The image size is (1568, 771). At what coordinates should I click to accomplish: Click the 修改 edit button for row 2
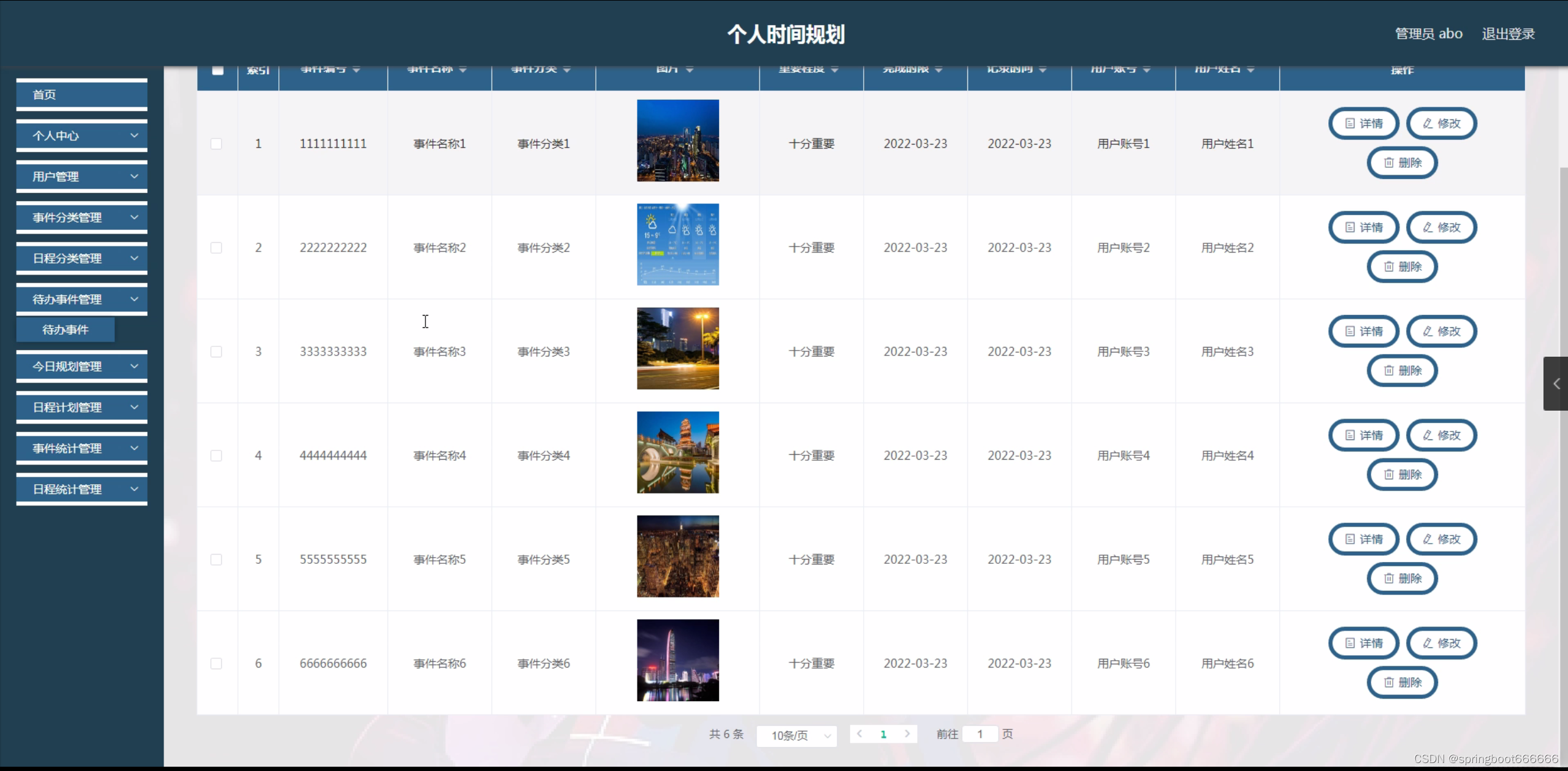pyautogui.click(x=1441, y=227)
